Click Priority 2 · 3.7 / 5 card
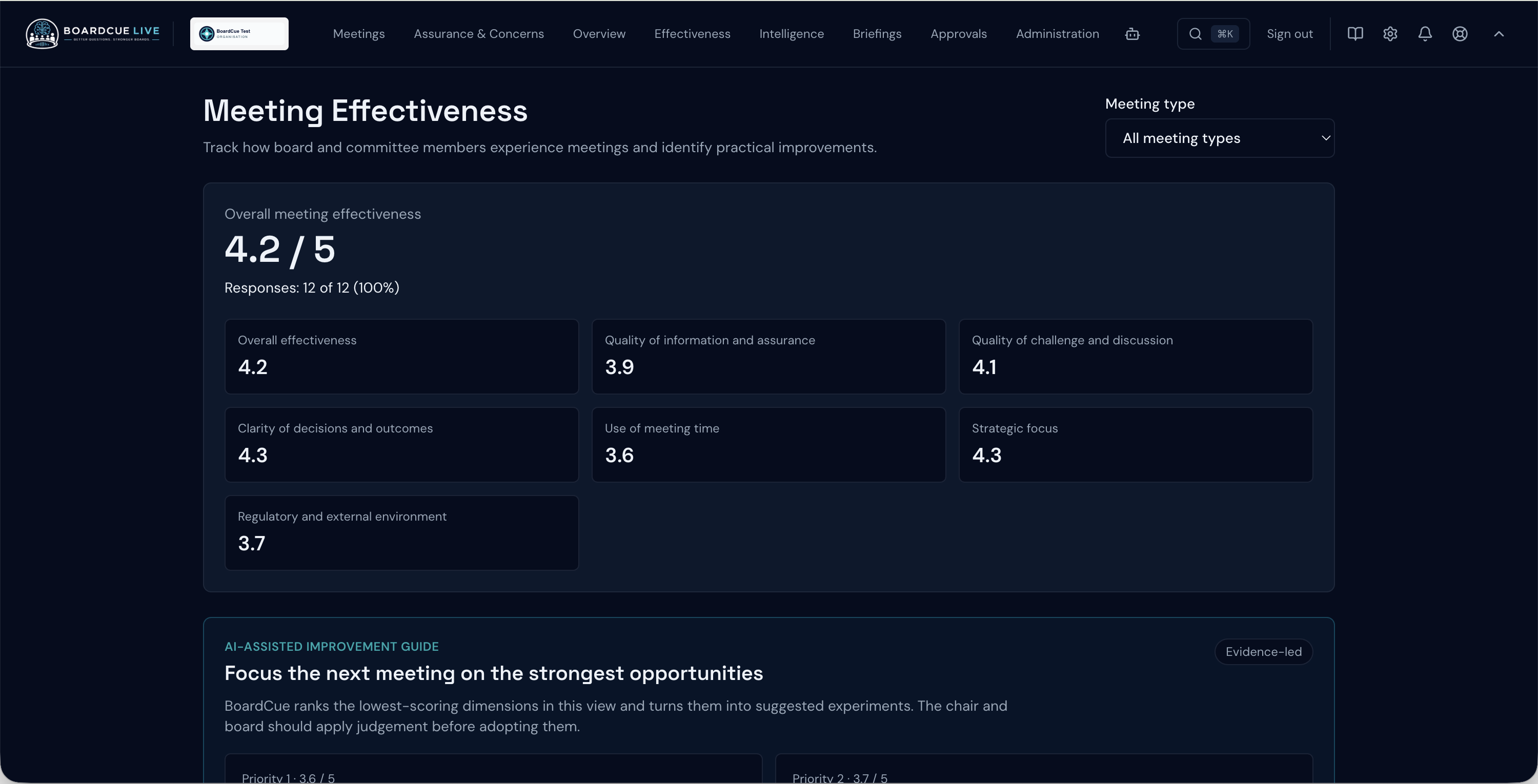The height and width of the screenshot is (784, 1538). click(1044, 769)
